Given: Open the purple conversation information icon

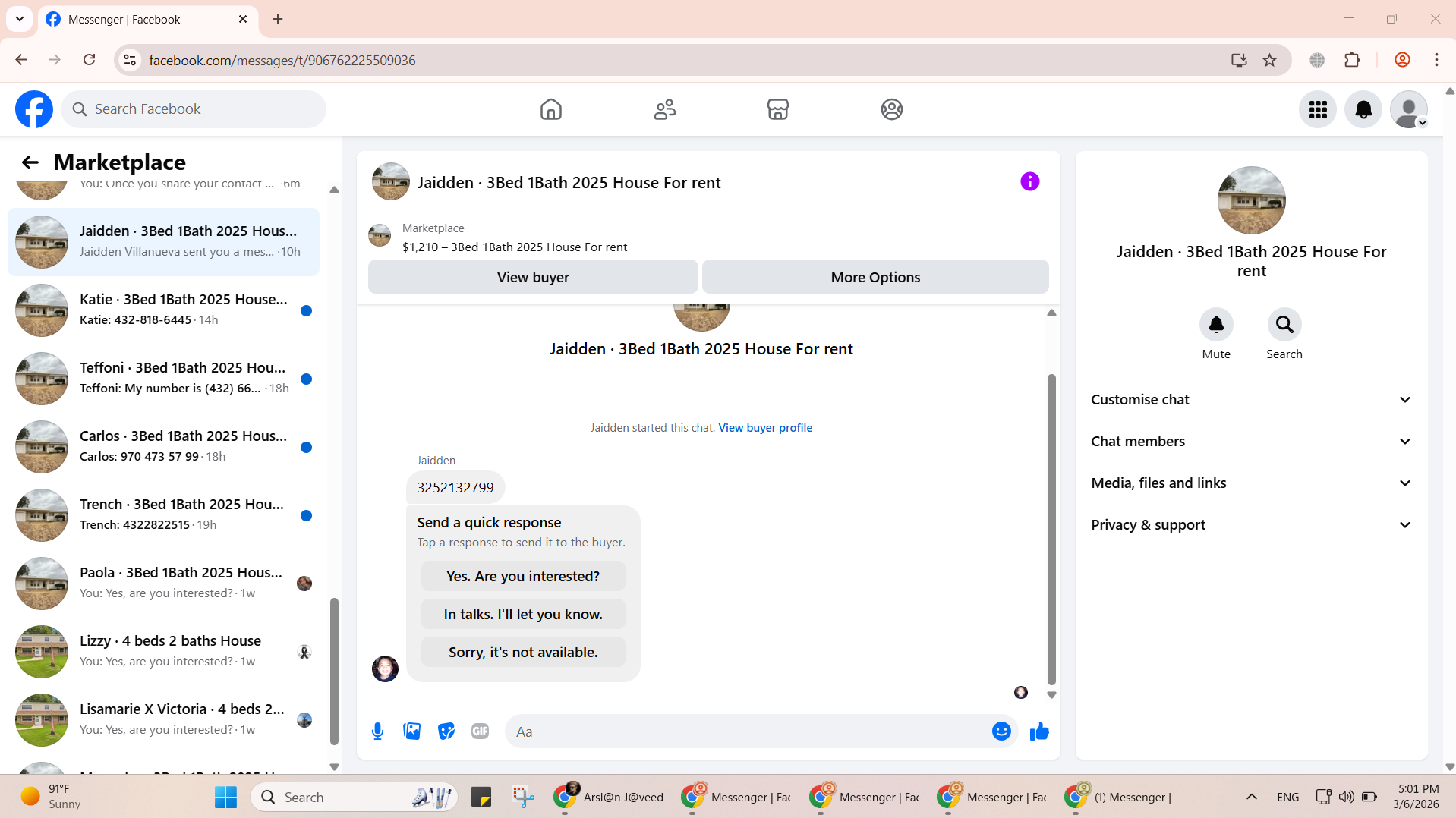Looking at the screenshot, I should click(x=1029, y=181).
